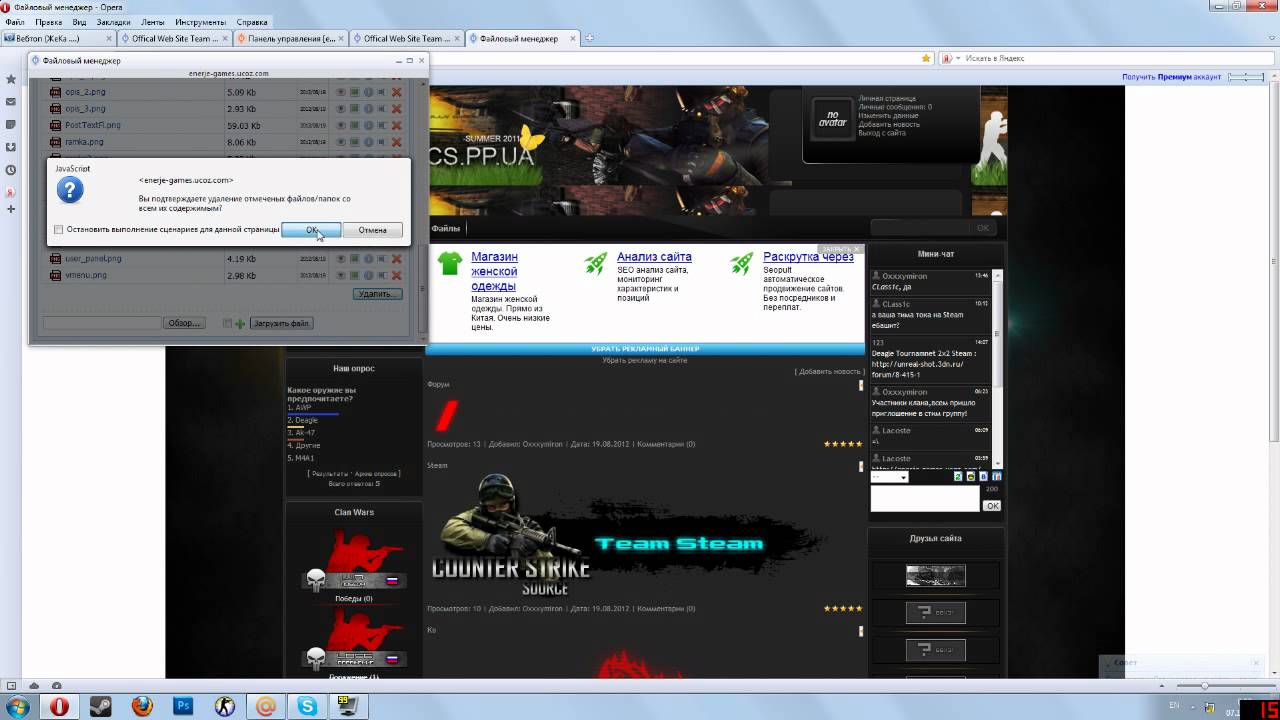Open bookmarks star panel in Opera sidebar
This screenshot has height=720, width=1280.
click(11, 78)
